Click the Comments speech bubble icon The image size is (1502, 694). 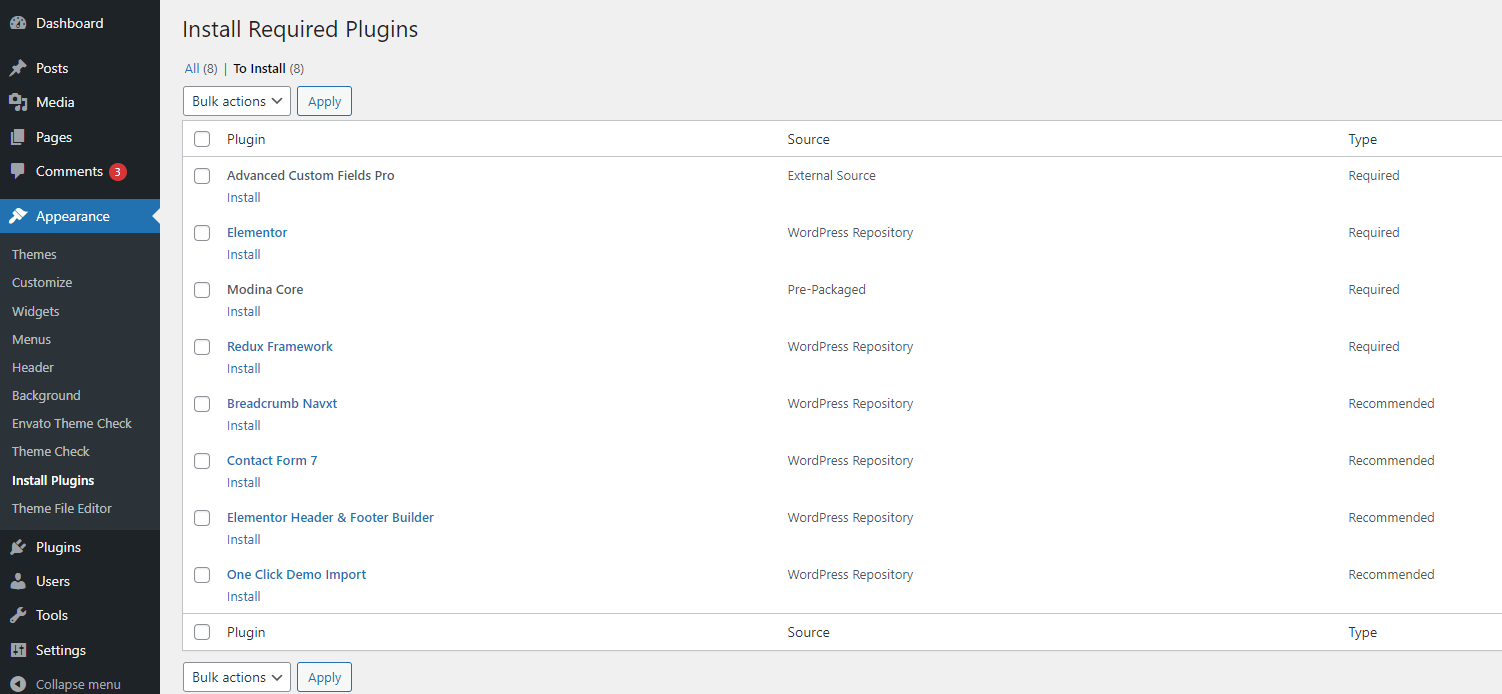18,171
